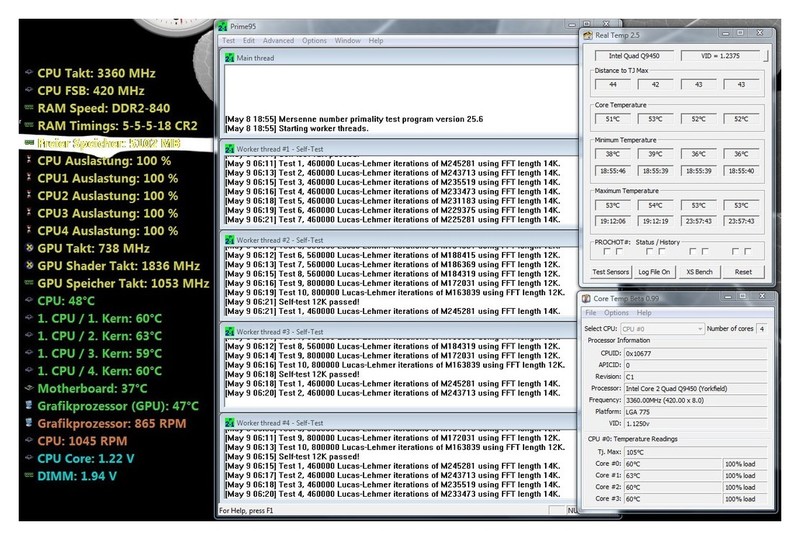The image size is (800, 540).
Task: Toggle third core's PROCHOT status checkbox
Action: (x=692, y=252)
